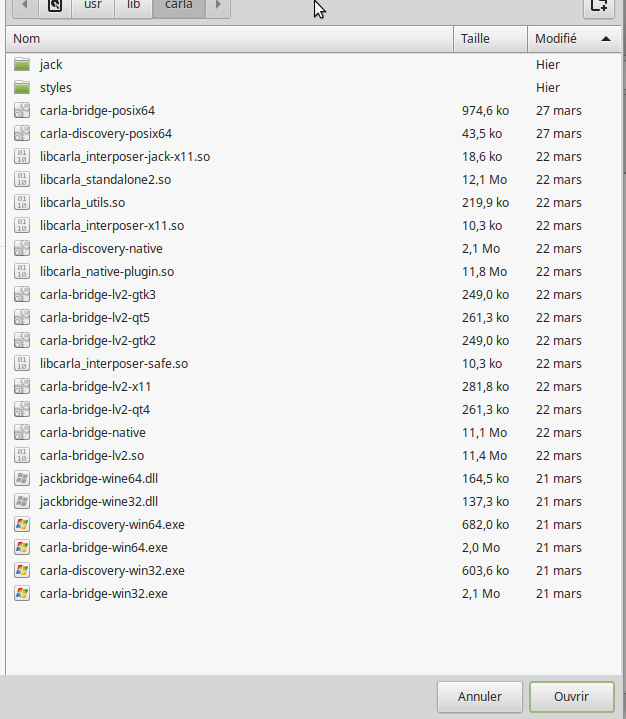Click the carla-bridge-win32.exe icon
This screenshot has height=719, width=626.
(x=22, y=594)
